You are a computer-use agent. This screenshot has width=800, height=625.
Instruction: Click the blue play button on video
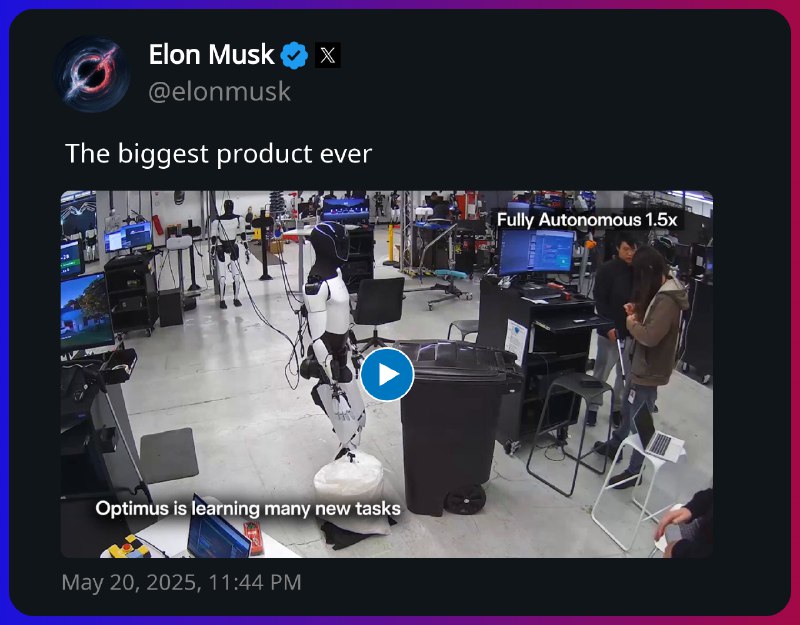pos(387,374)
